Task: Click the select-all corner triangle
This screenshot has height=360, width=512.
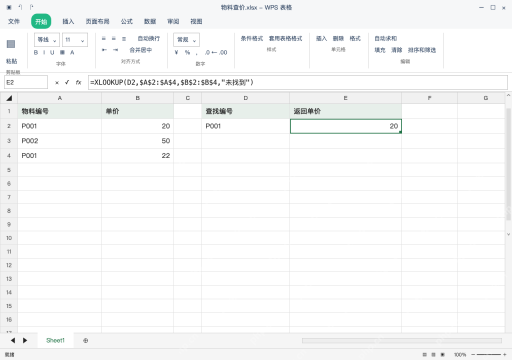Action: (x=9, y=98)
